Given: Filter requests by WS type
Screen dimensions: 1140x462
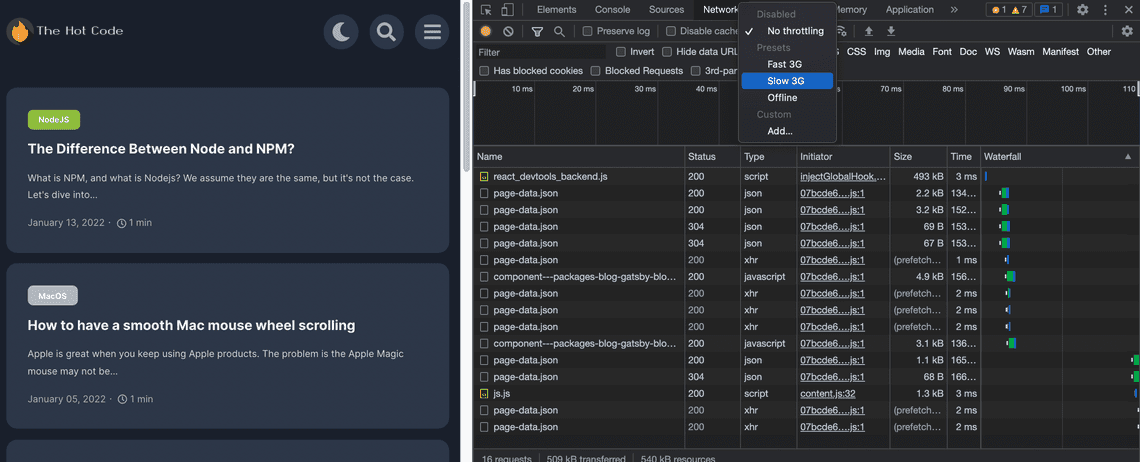Looking at the screenshot, I should [992, 52].
